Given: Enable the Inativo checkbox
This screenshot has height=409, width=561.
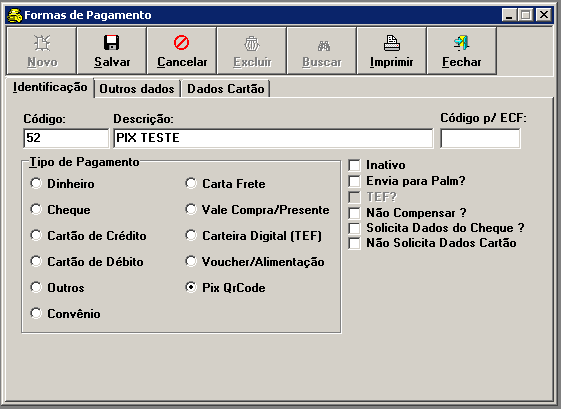Looking at the screenshot, I should (354, 165).
